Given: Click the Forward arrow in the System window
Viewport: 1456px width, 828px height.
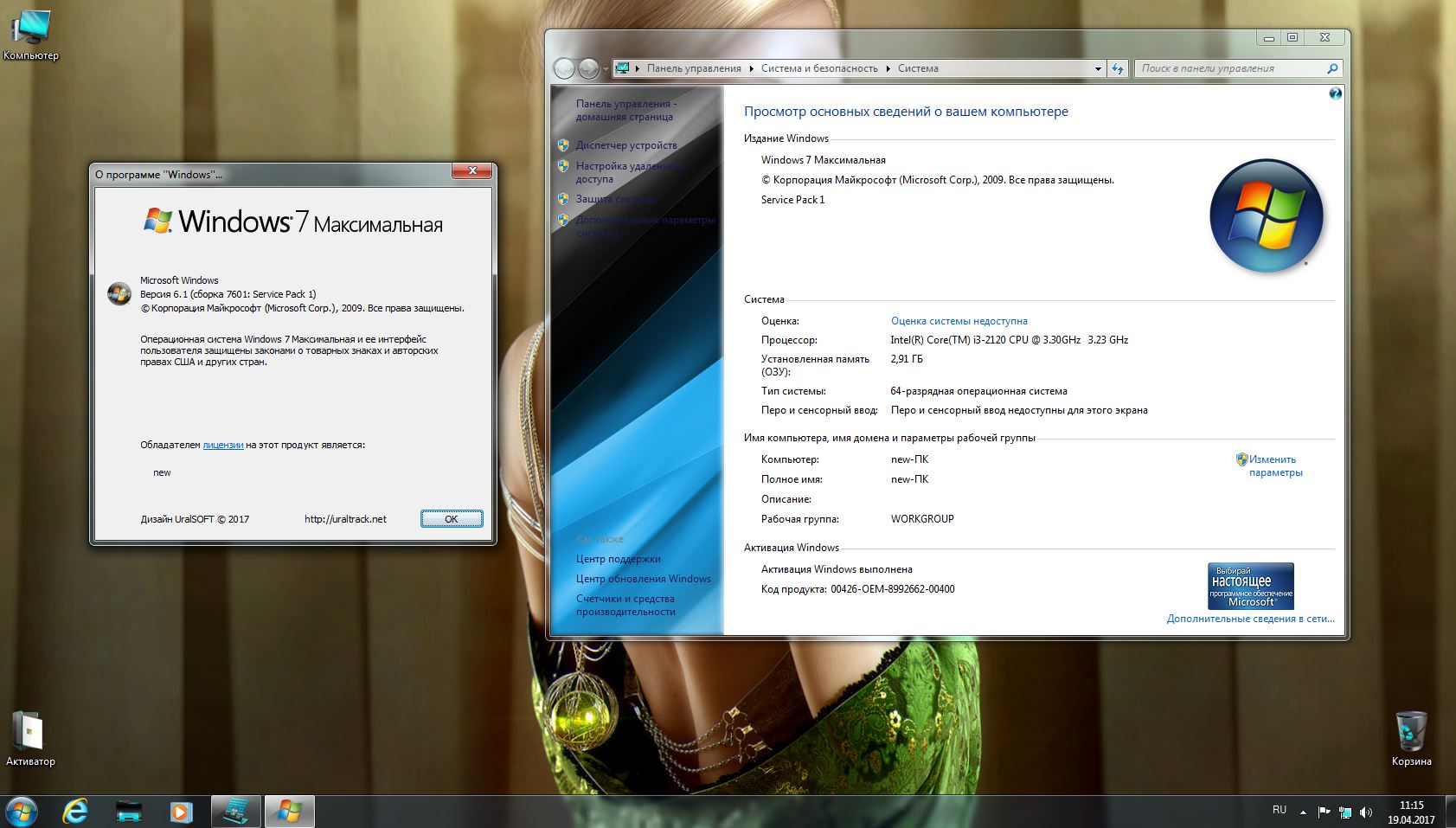Looking at the screenshot, I should click(588, 68).
